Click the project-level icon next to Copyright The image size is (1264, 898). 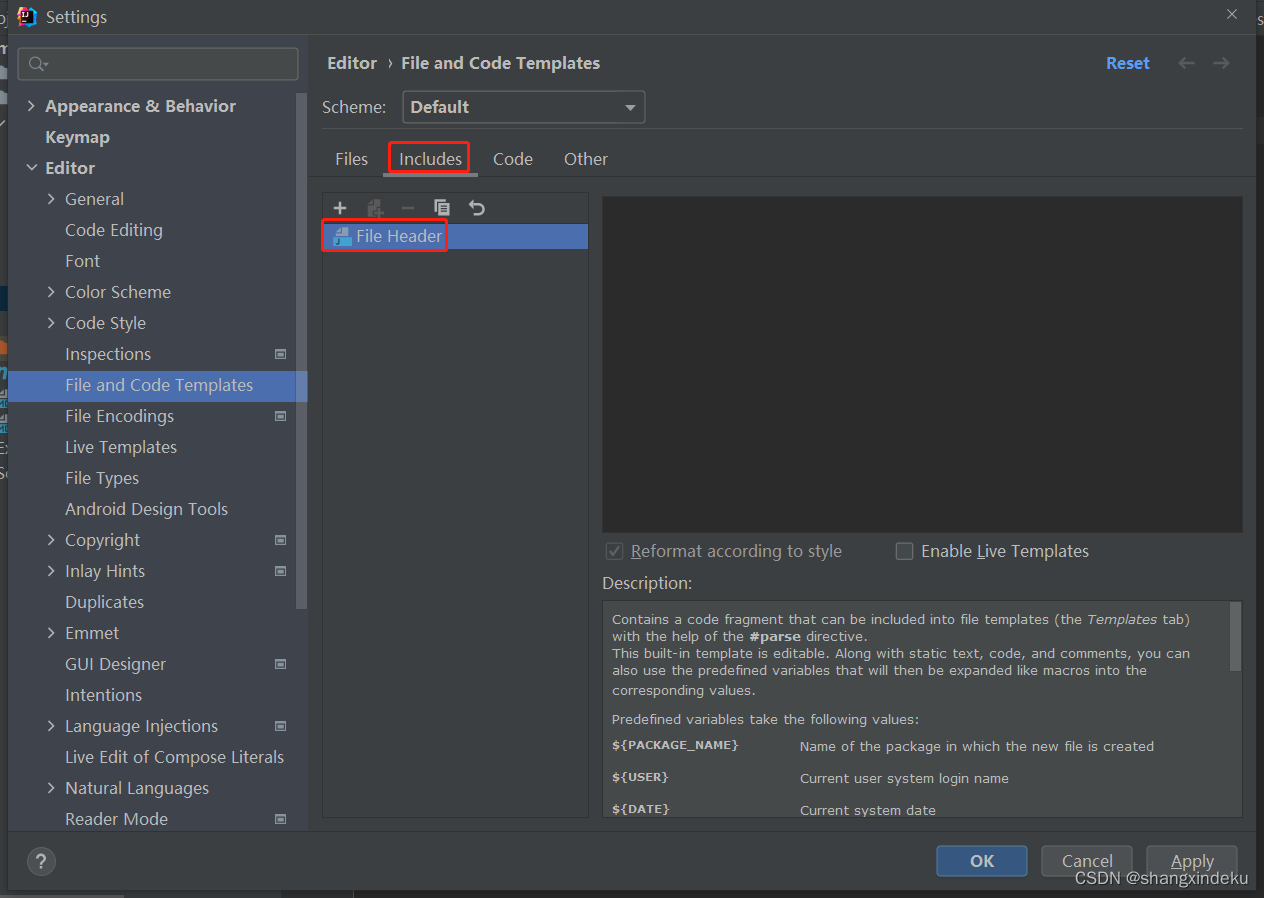281,540
